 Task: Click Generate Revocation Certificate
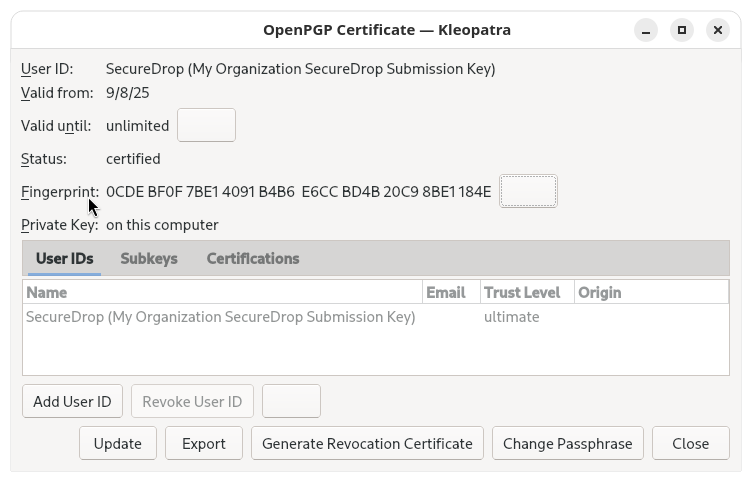point(367,443)
